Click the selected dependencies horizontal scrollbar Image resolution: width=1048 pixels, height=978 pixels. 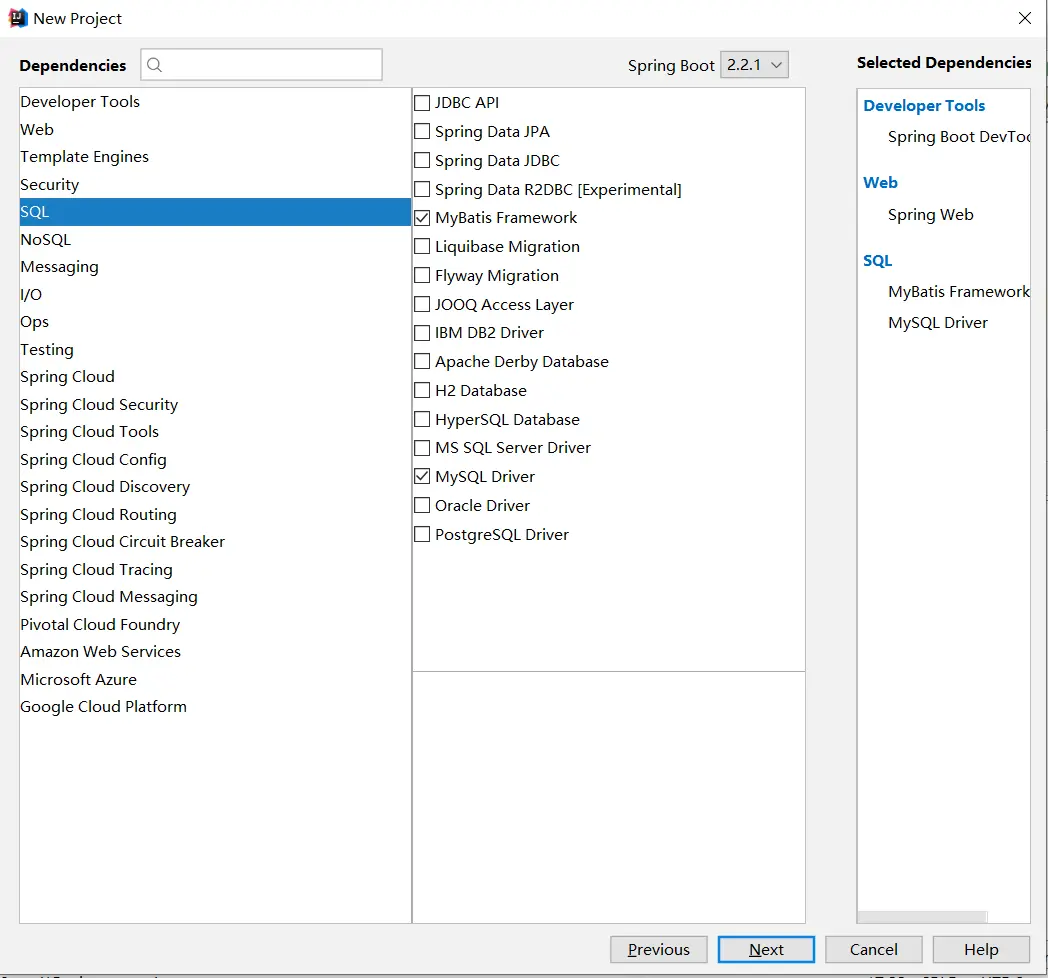click(922, 916)
